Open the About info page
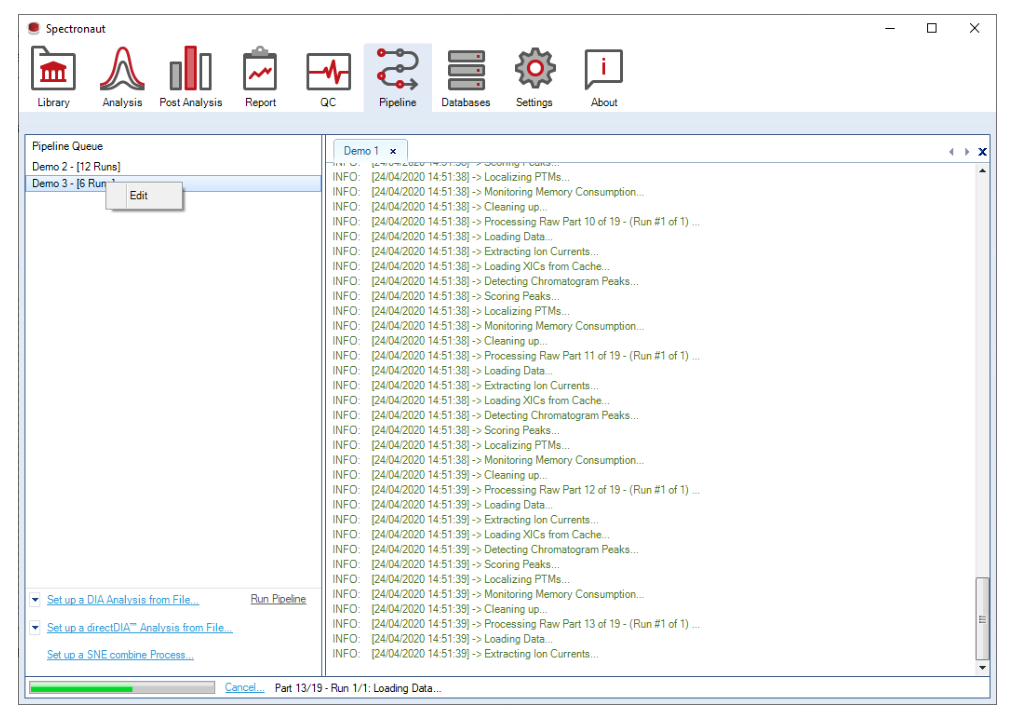 [x=603, y=76]
